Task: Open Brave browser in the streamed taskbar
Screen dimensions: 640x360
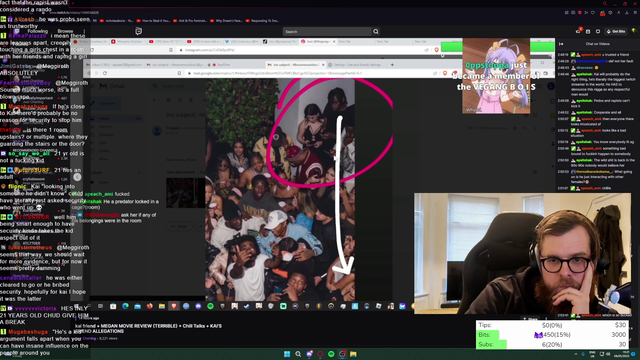Action: point(174,306)
